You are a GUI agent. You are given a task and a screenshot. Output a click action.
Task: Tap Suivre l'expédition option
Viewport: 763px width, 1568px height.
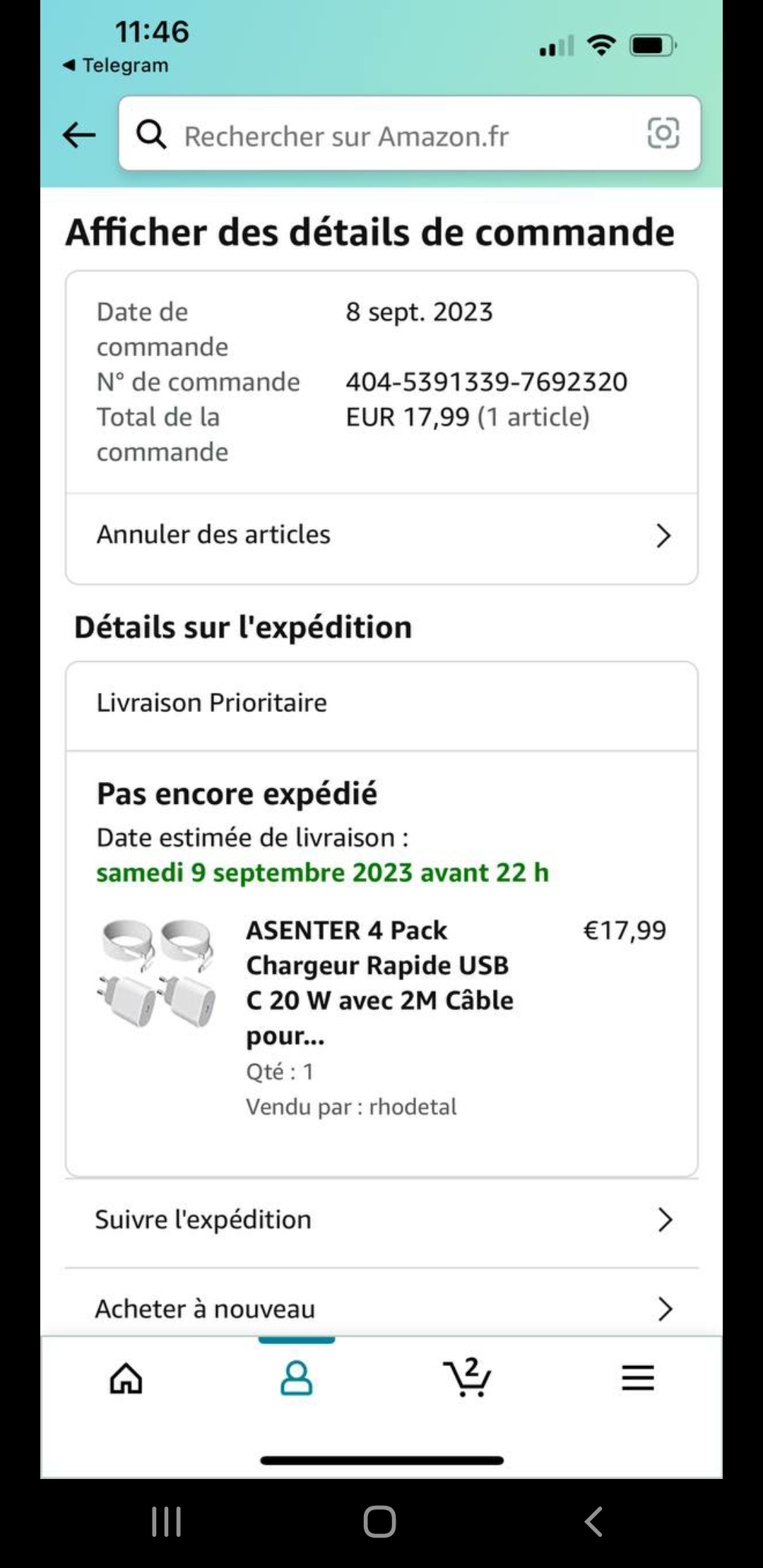click(203, 1220)
